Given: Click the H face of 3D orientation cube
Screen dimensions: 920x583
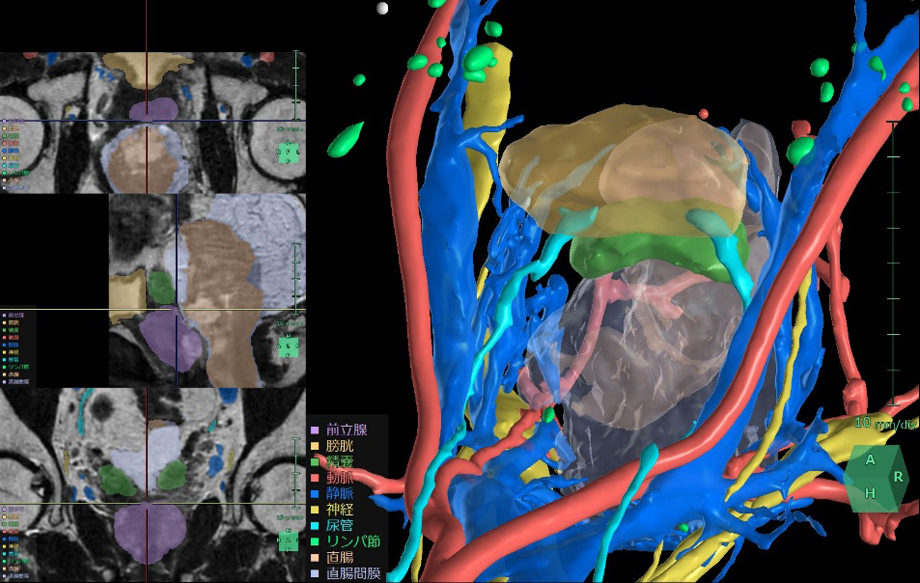Looking at the screenshot, I should click(871, 493).
